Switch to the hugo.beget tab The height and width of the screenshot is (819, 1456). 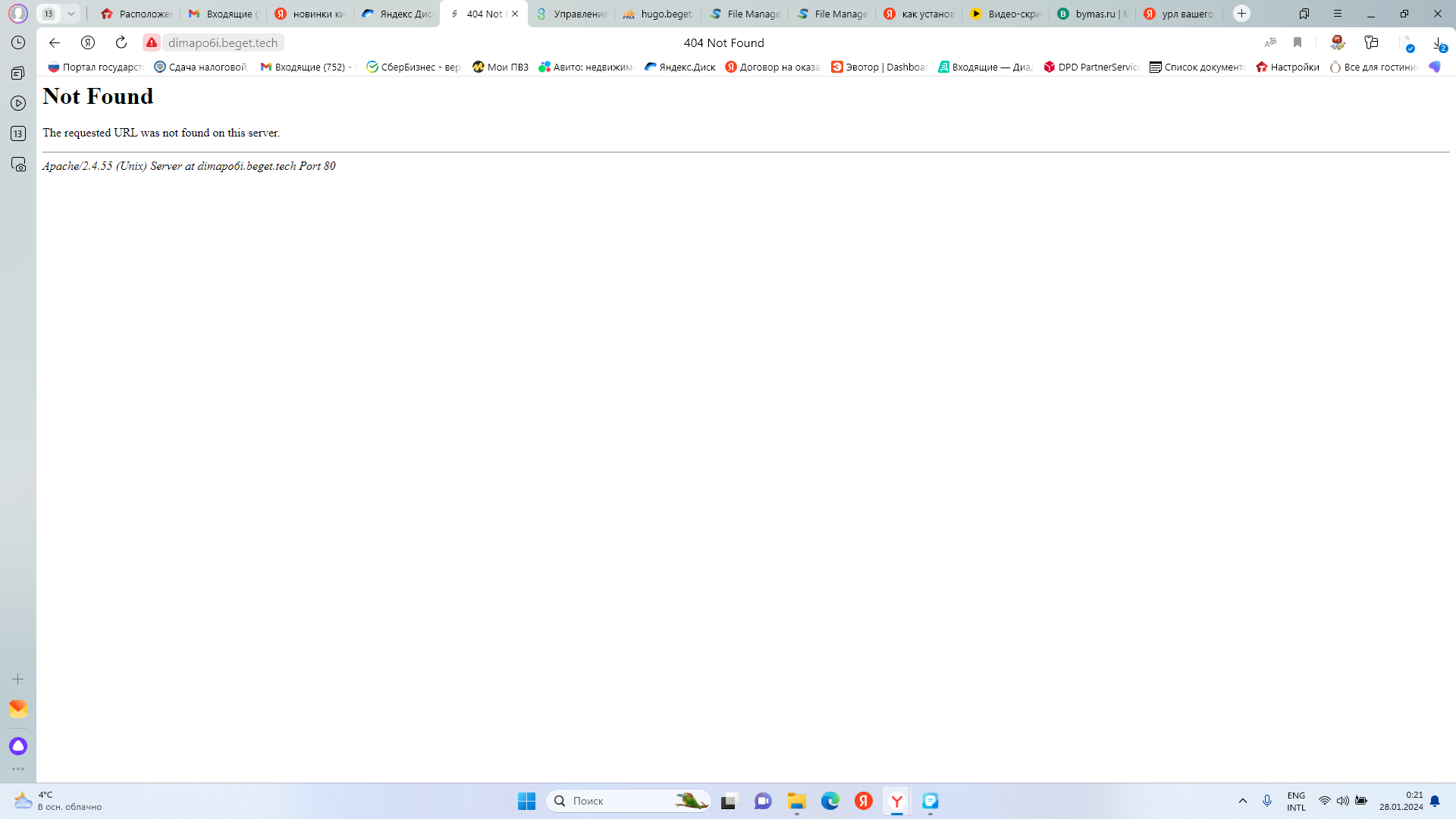(657, 14)
